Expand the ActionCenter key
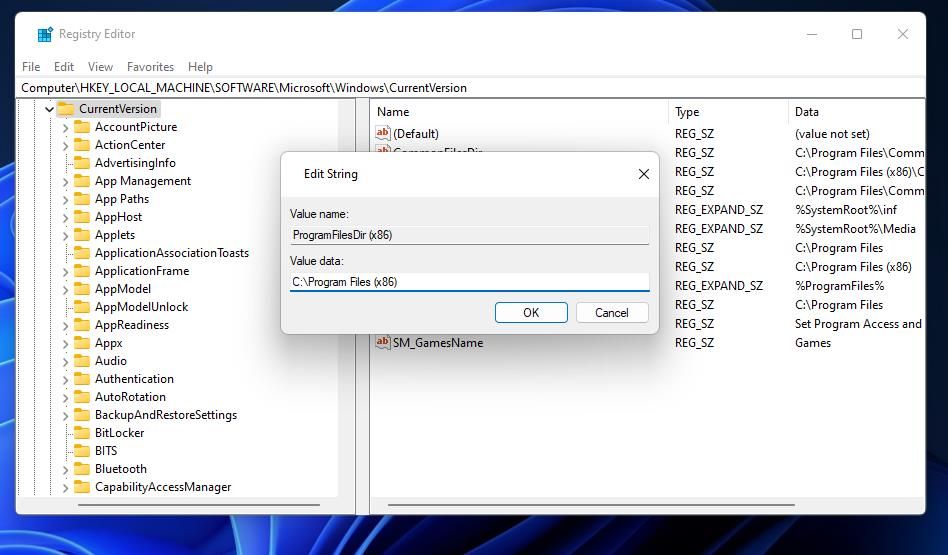Image resolution: width=948 pixels, height=555 pixels. (65, 146)
